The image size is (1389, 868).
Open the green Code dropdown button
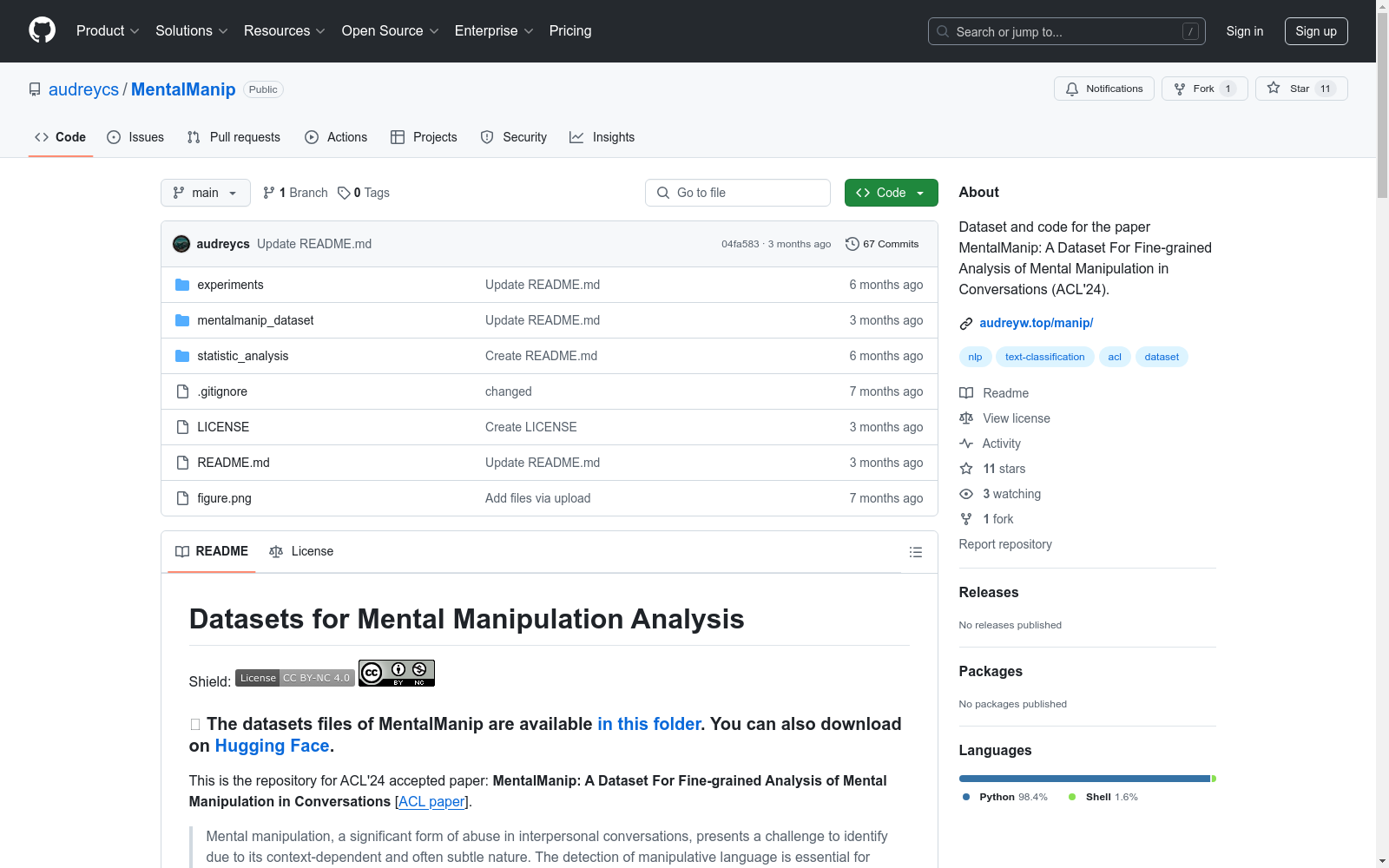tap(891, 193)
